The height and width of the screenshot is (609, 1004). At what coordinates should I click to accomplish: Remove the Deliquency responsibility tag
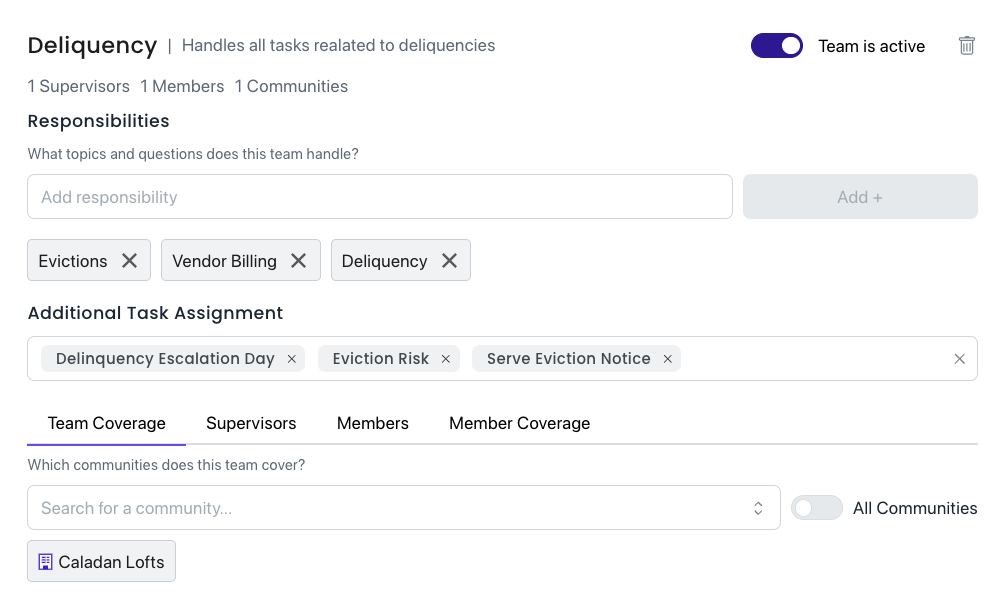[x=449, y=261]
